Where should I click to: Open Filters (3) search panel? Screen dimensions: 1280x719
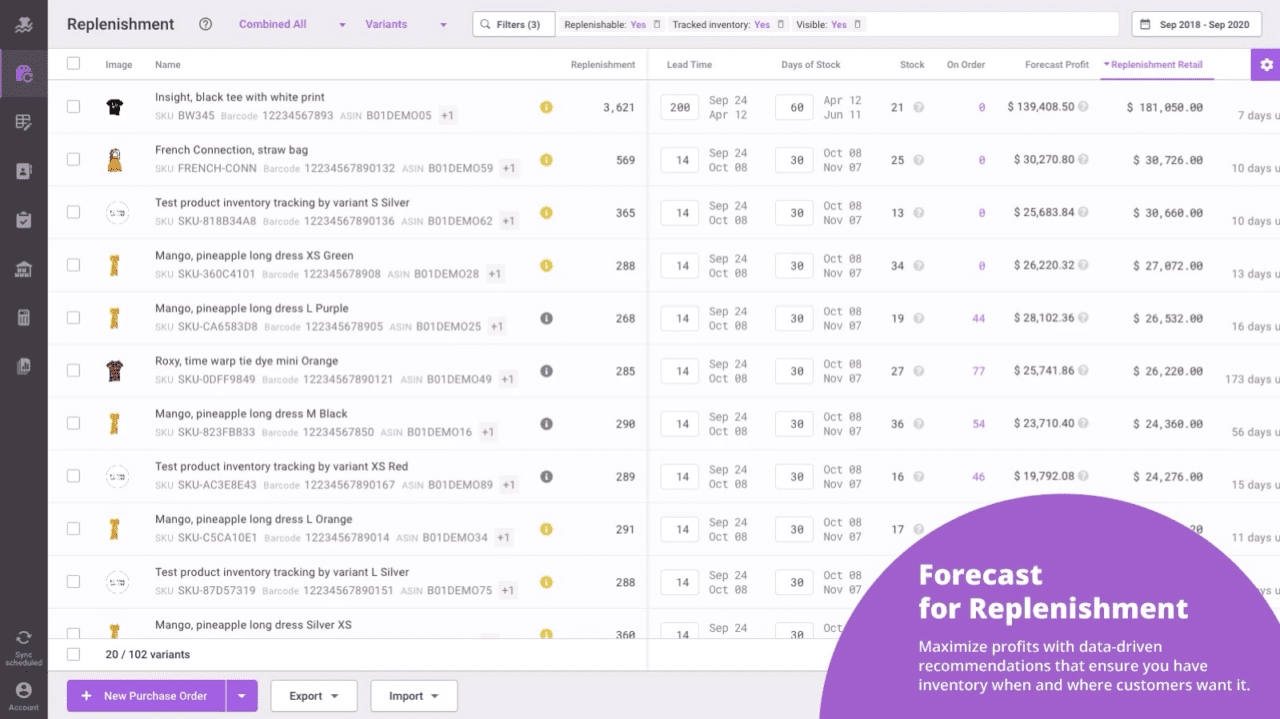513,23
